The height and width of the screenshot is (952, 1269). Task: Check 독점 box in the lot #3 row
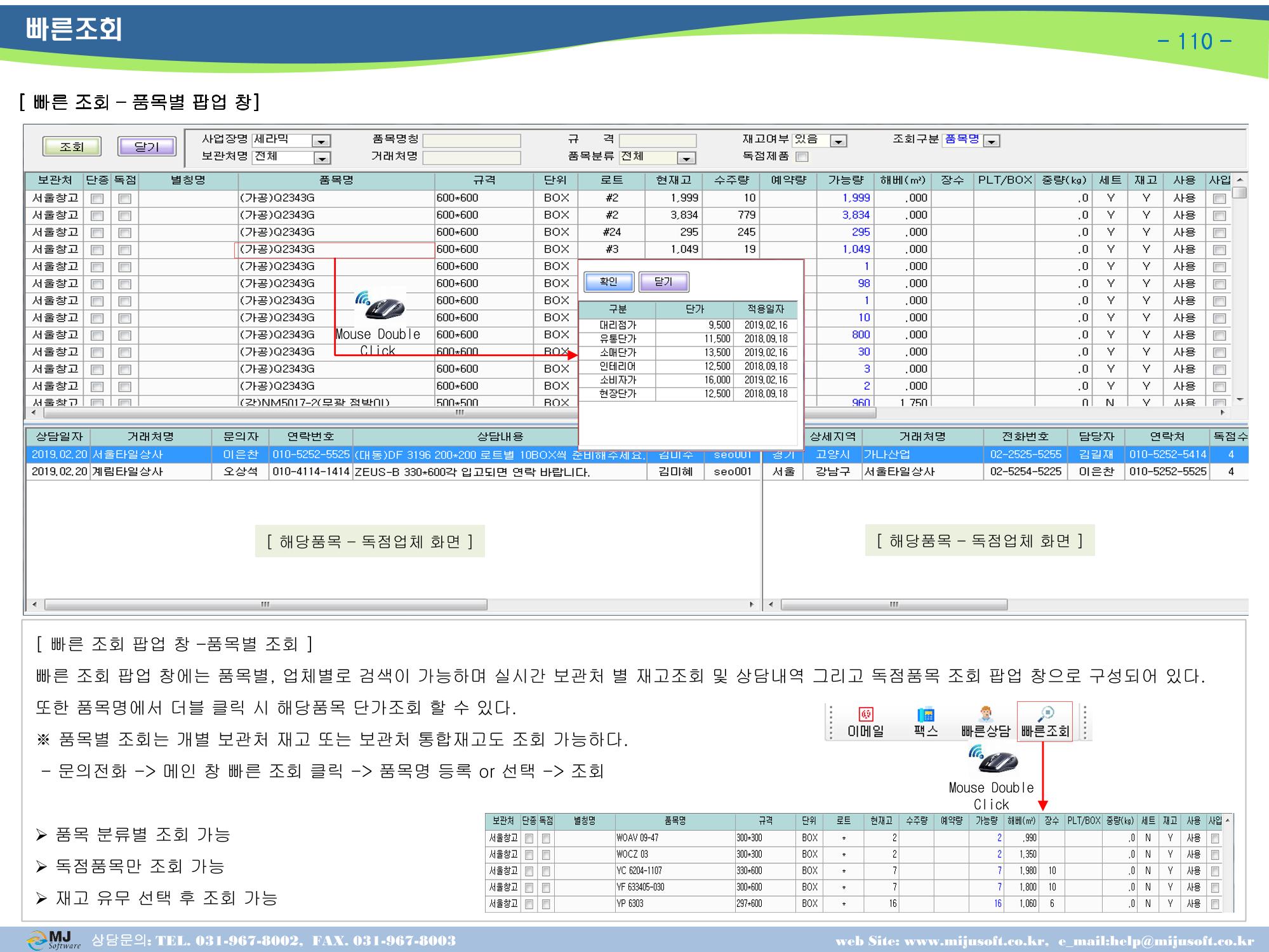125,250
